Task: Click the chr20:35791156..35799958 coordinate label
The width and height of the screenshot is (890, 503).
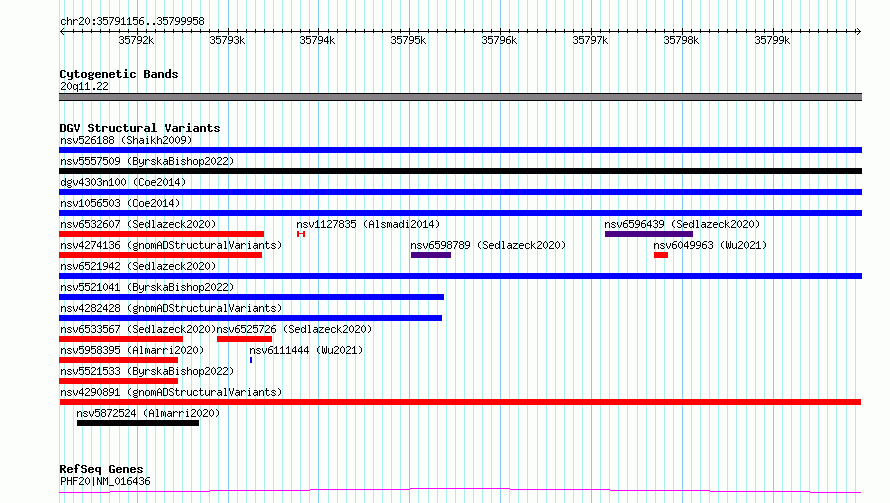Action: click(132, 21)
